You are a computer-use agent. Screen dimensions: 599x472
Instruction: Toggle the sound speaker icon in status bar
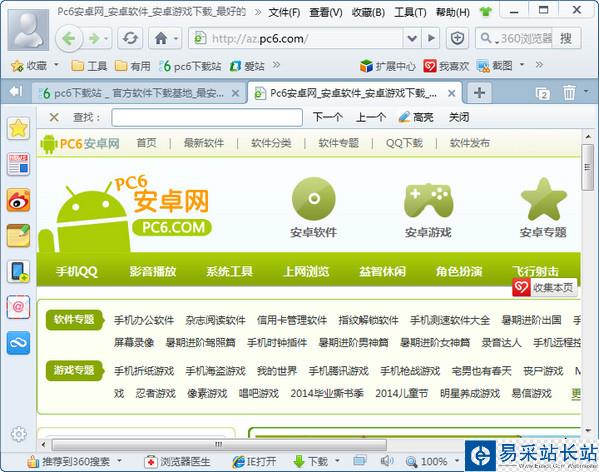pyautogui.click(x=387, y=461)
